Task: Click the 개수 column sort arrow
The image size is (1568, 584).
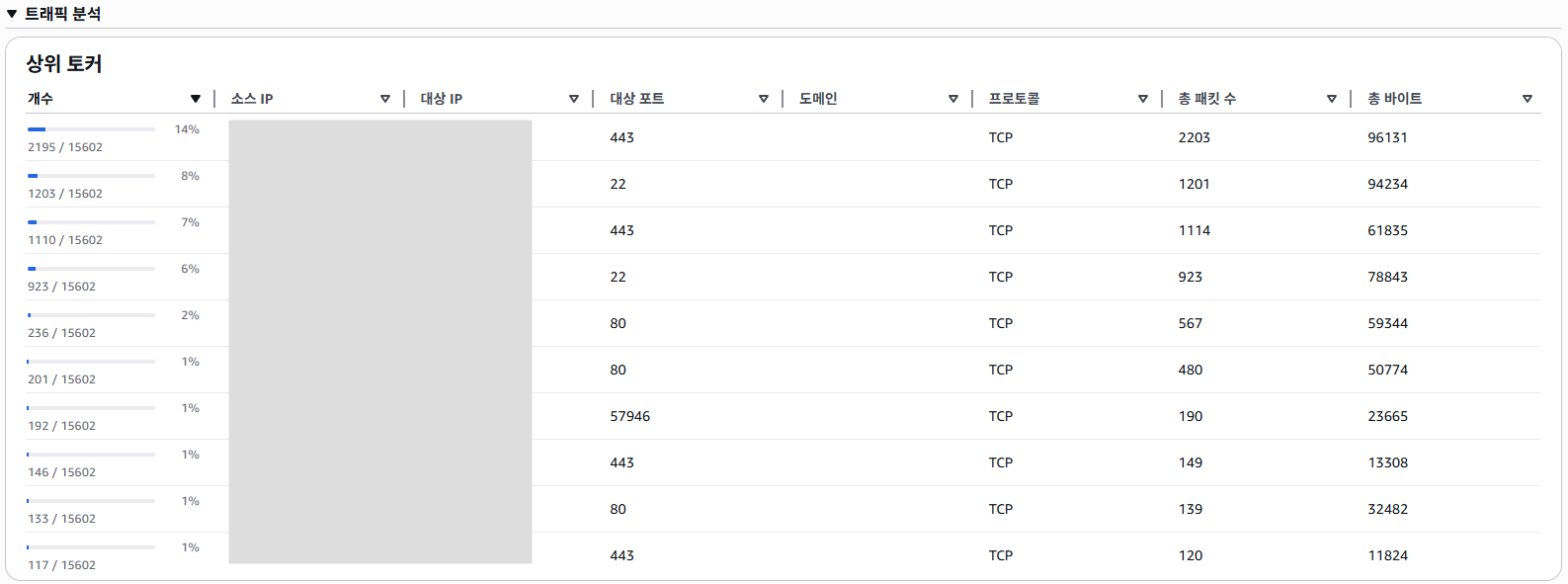Action: [196, 99]
